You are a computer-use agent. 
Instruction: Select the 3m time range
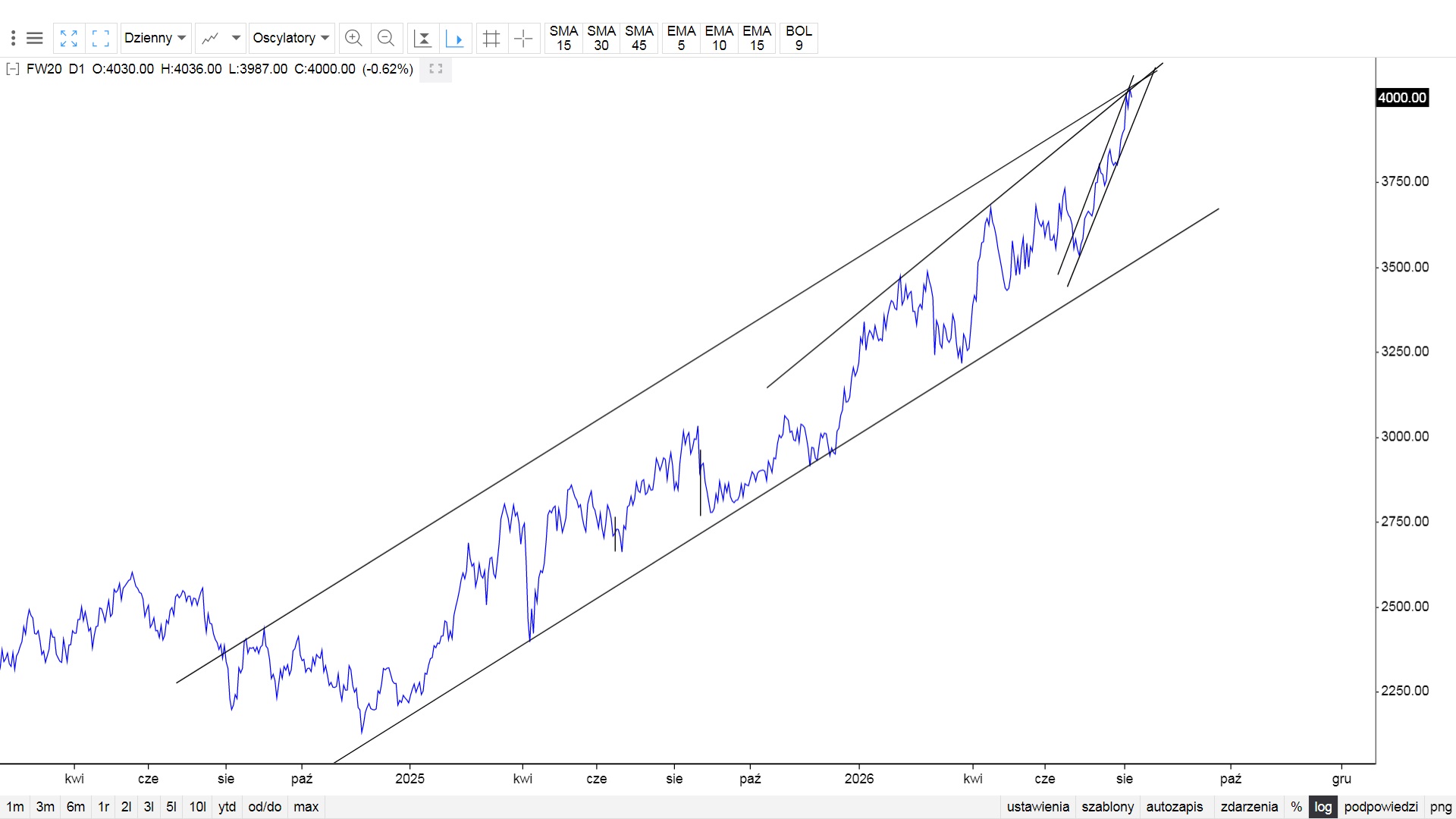click(45, 807)
